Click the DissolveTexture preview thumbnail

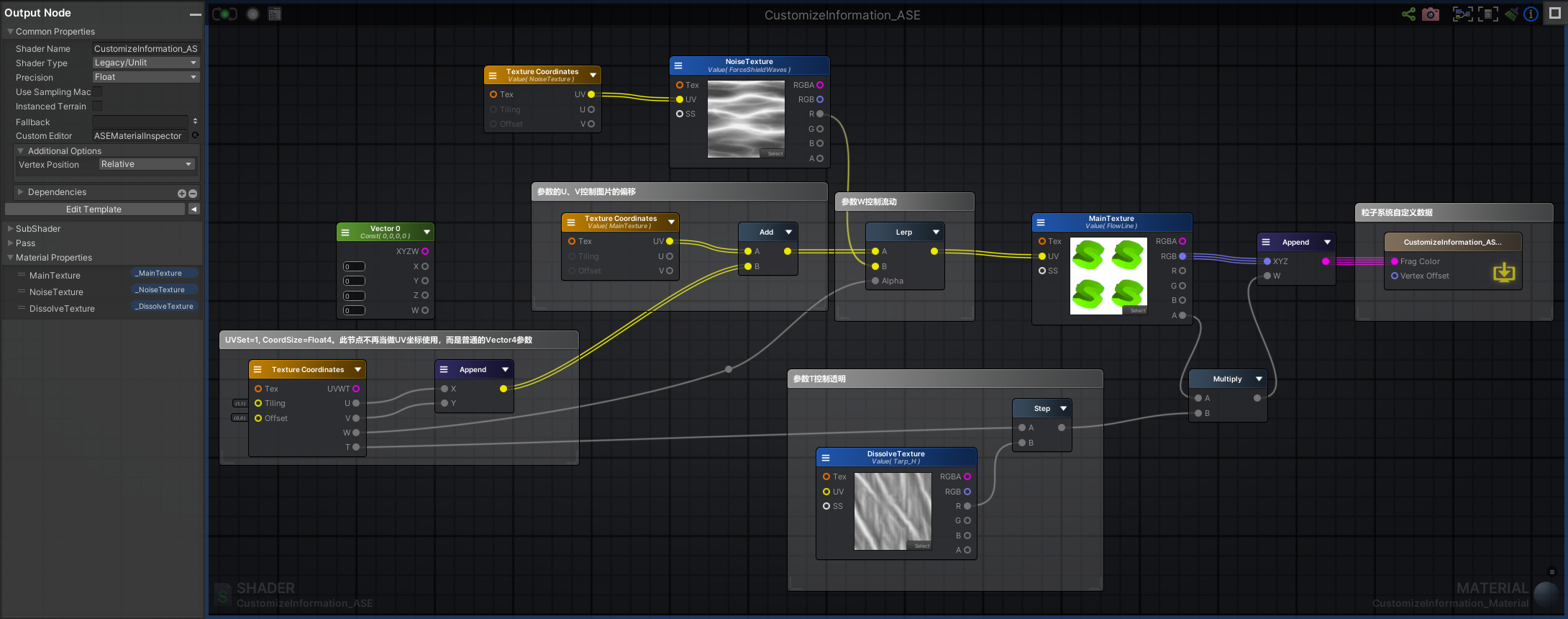click(893, 511)
